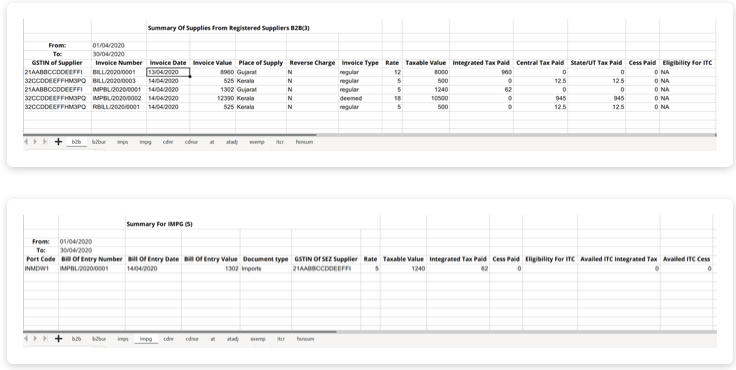Open itcr tab in the lower spreadsheet
The height and width of the screenshot is (370, 736).
[x=281, y=339]
